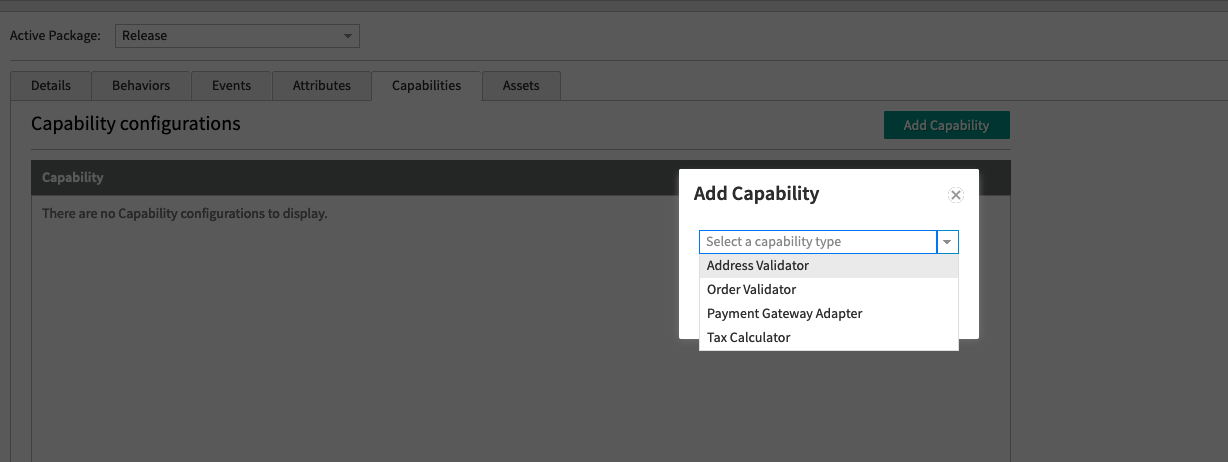Select the Capabilities tab

pyautogui.click(x=426, y=86)
